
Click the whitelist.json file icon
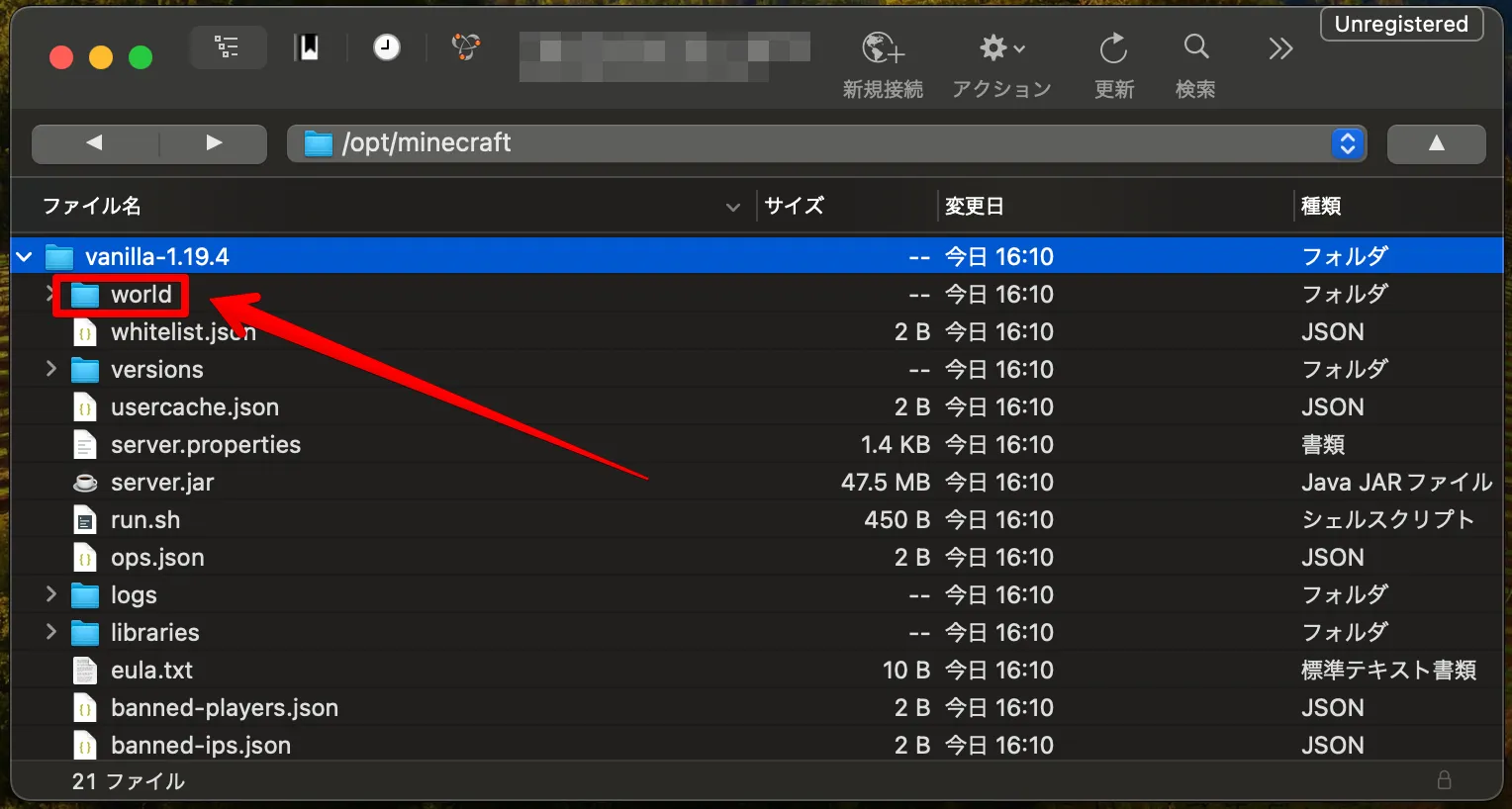coord(85,332)
